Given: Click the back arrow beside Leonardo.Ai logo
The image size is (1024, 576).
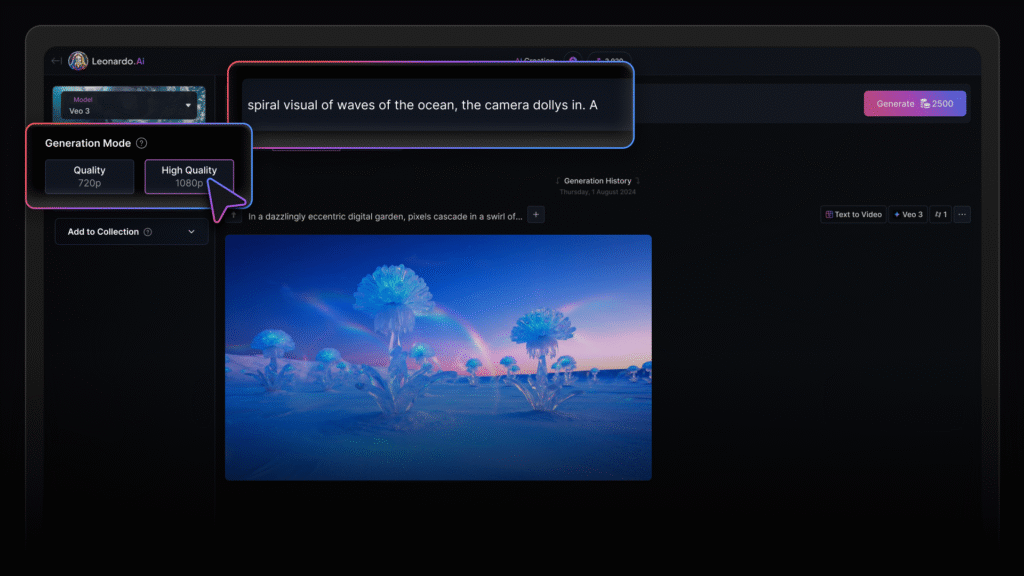Looking at the screenshot, I should (x=56, y=61).
